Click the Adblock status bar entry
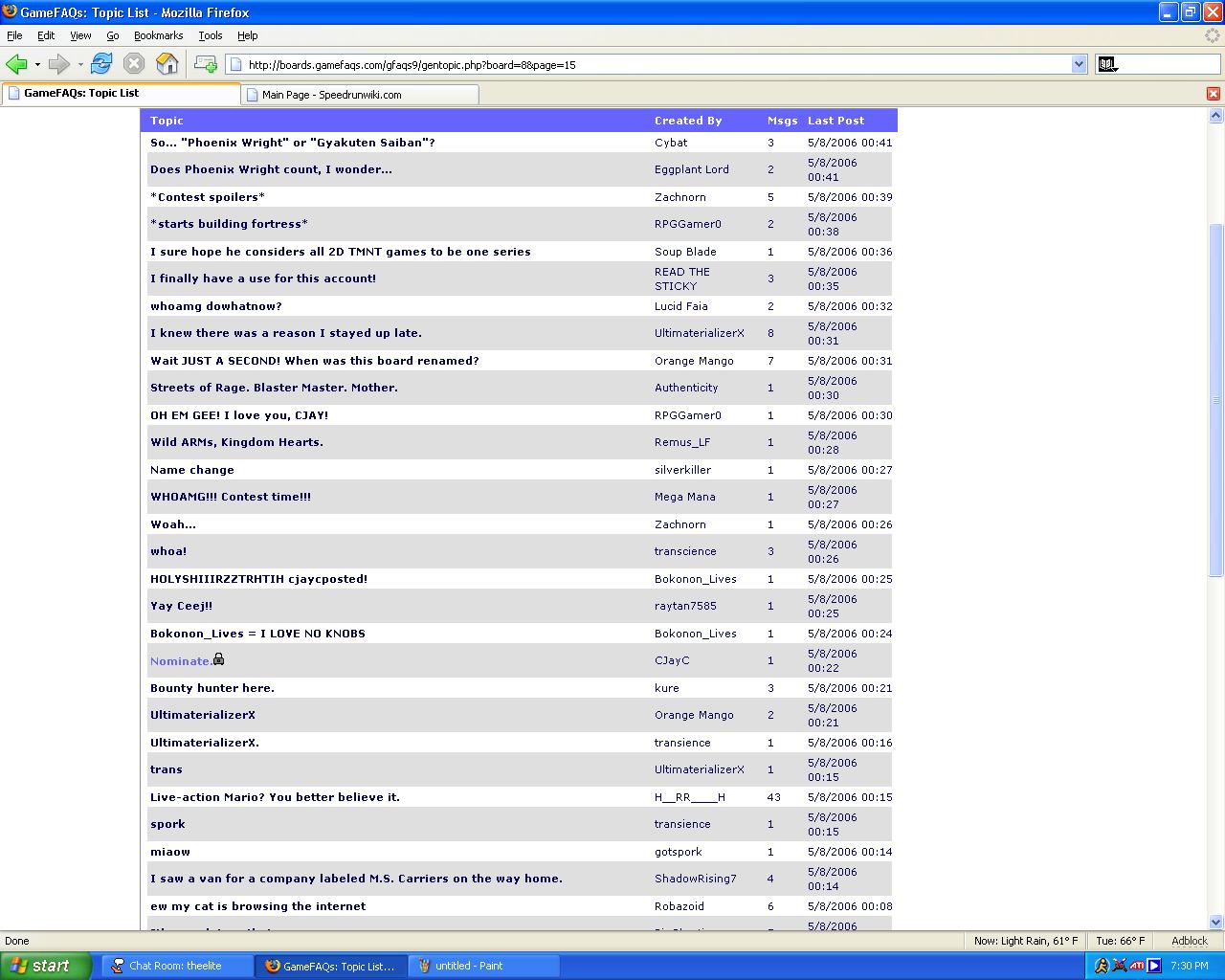1225x980 pixels. pyautogui.click(x=1190, y=941)
